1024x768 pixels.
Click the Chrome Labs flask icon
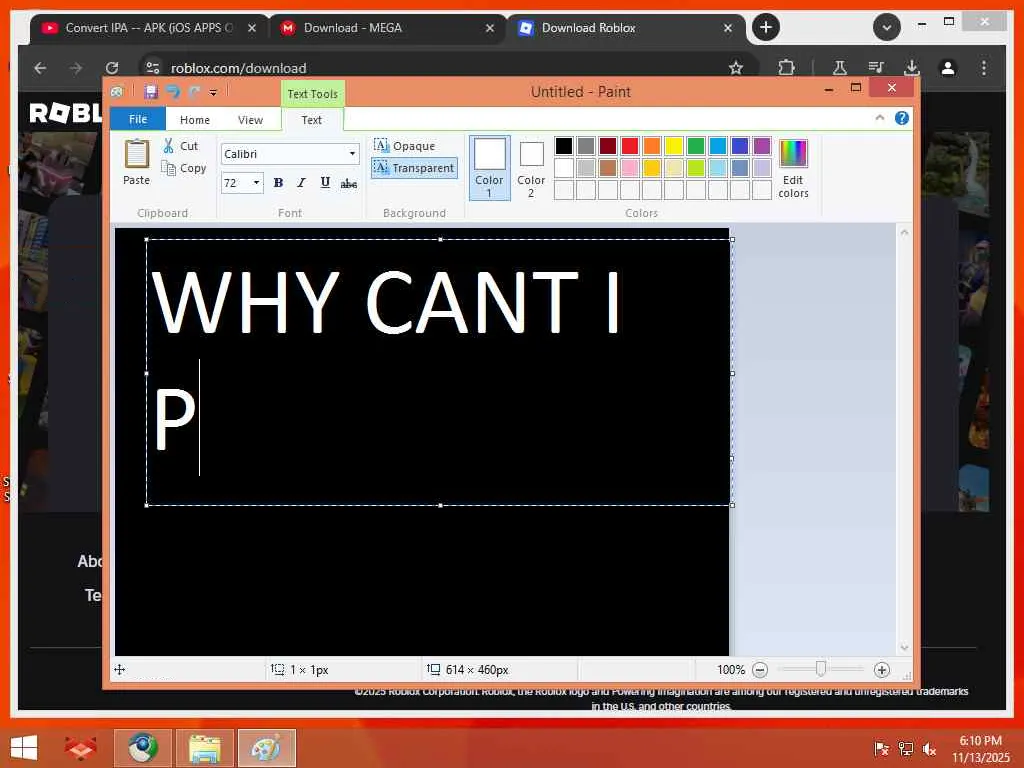840,67
